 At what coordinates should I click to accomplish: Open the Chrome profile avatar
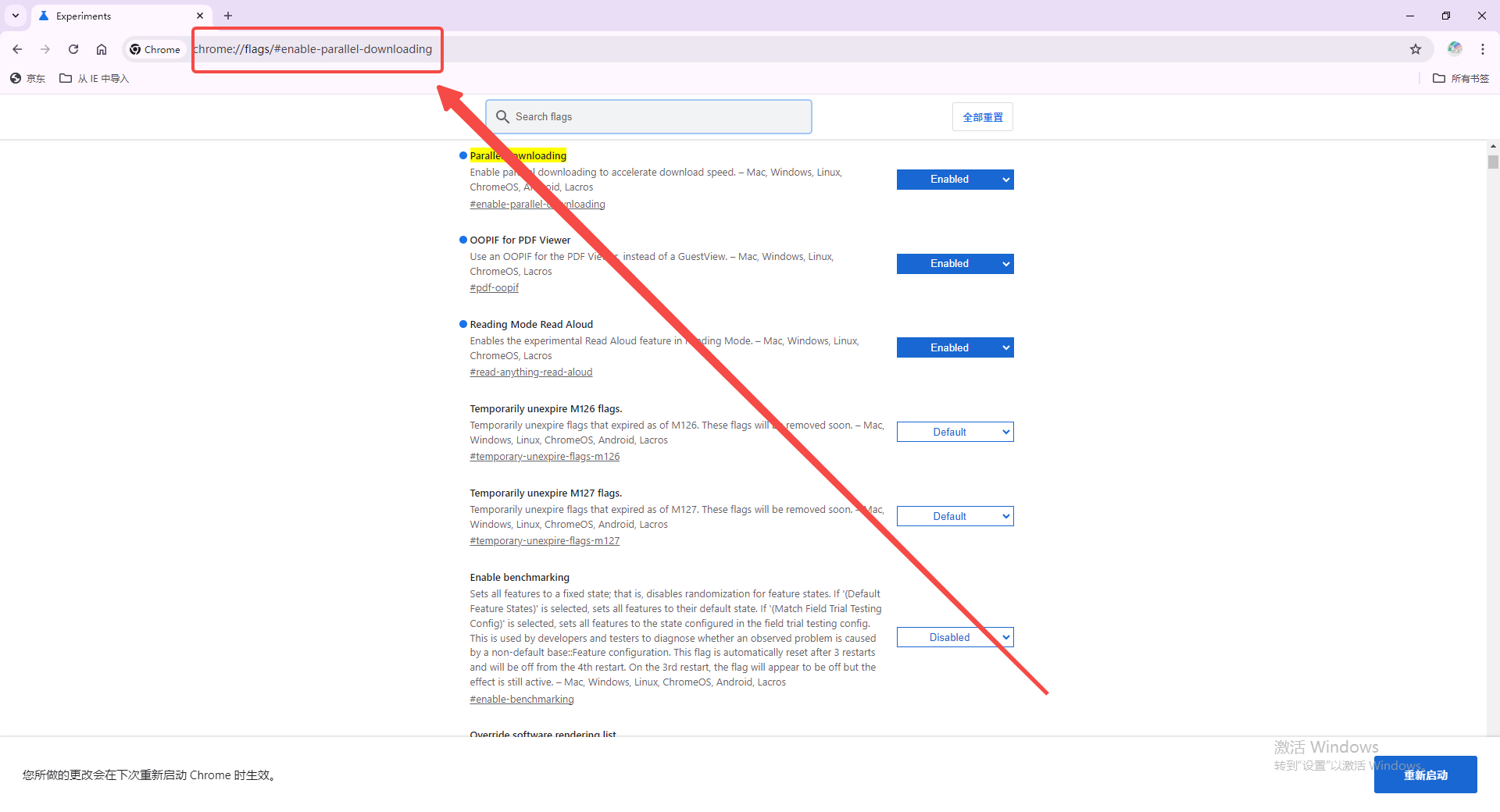(x=1455, y=48)
